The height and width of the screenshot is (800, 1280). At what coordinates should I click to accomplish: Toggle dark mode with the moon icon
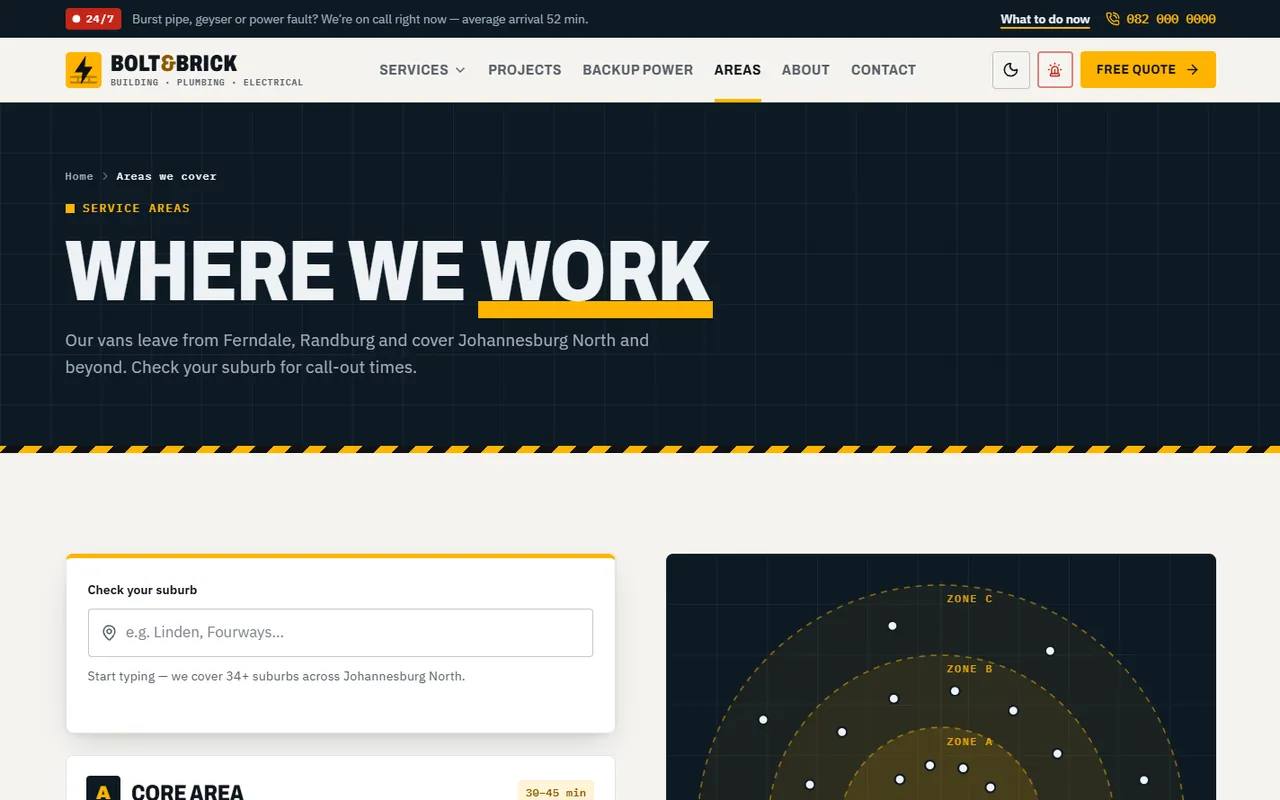1011,70
